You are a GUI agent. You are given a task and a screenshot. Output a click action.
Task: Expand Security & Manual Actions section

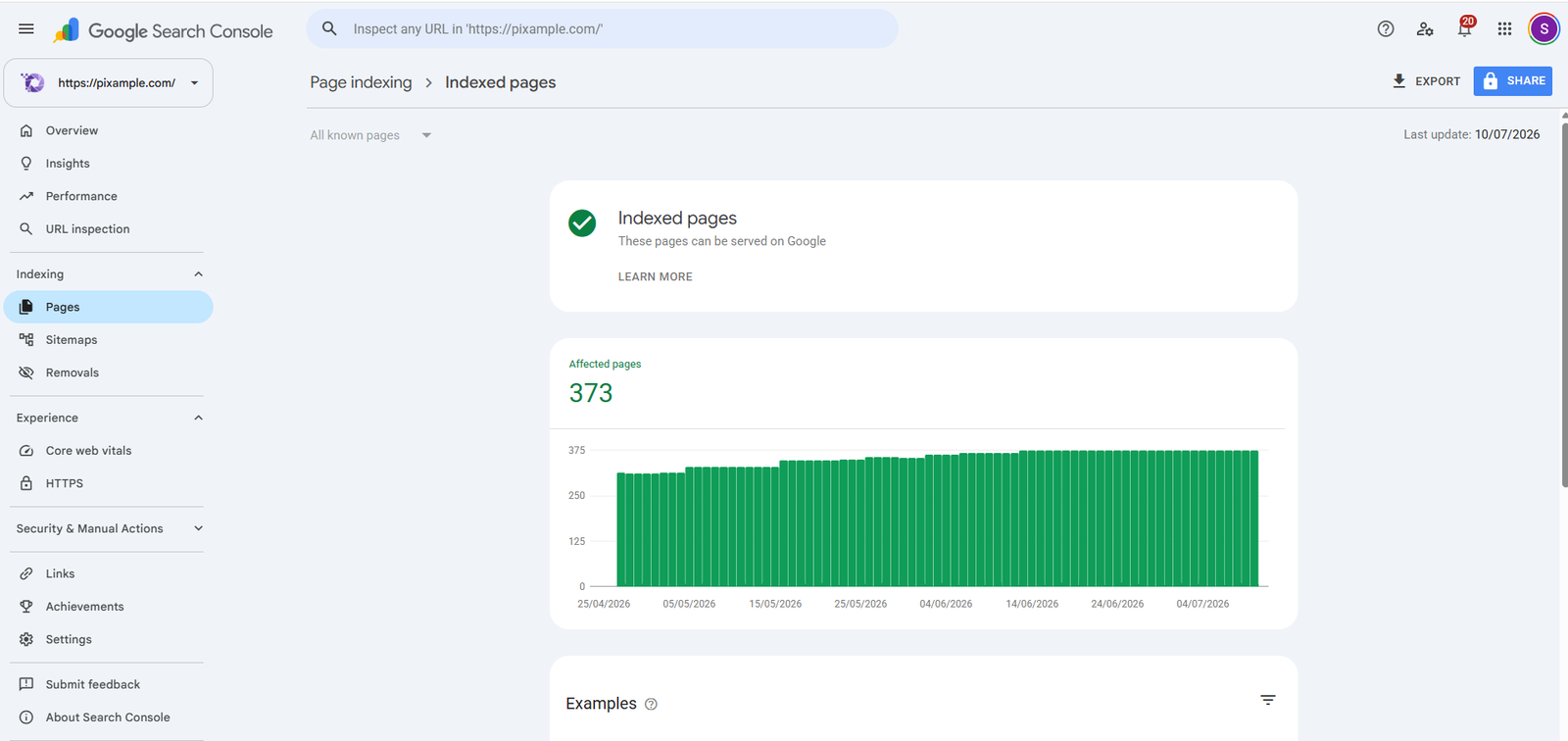click(199, 528)
